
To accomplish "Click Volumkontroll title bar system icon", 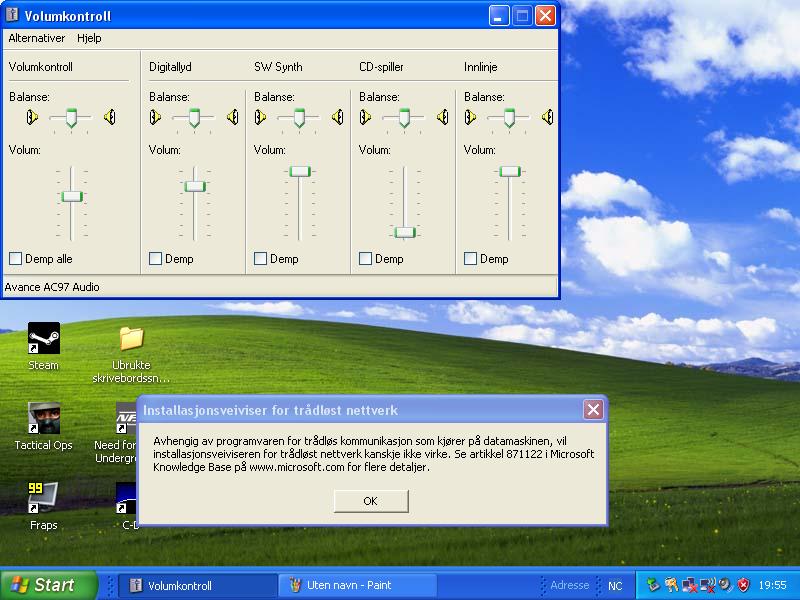I will tap(12, 15).
